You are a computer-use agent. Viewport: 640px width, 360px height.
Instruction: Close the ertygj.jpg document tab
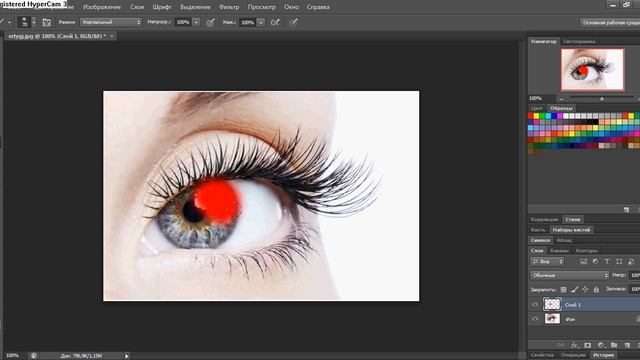click(111, 36)
